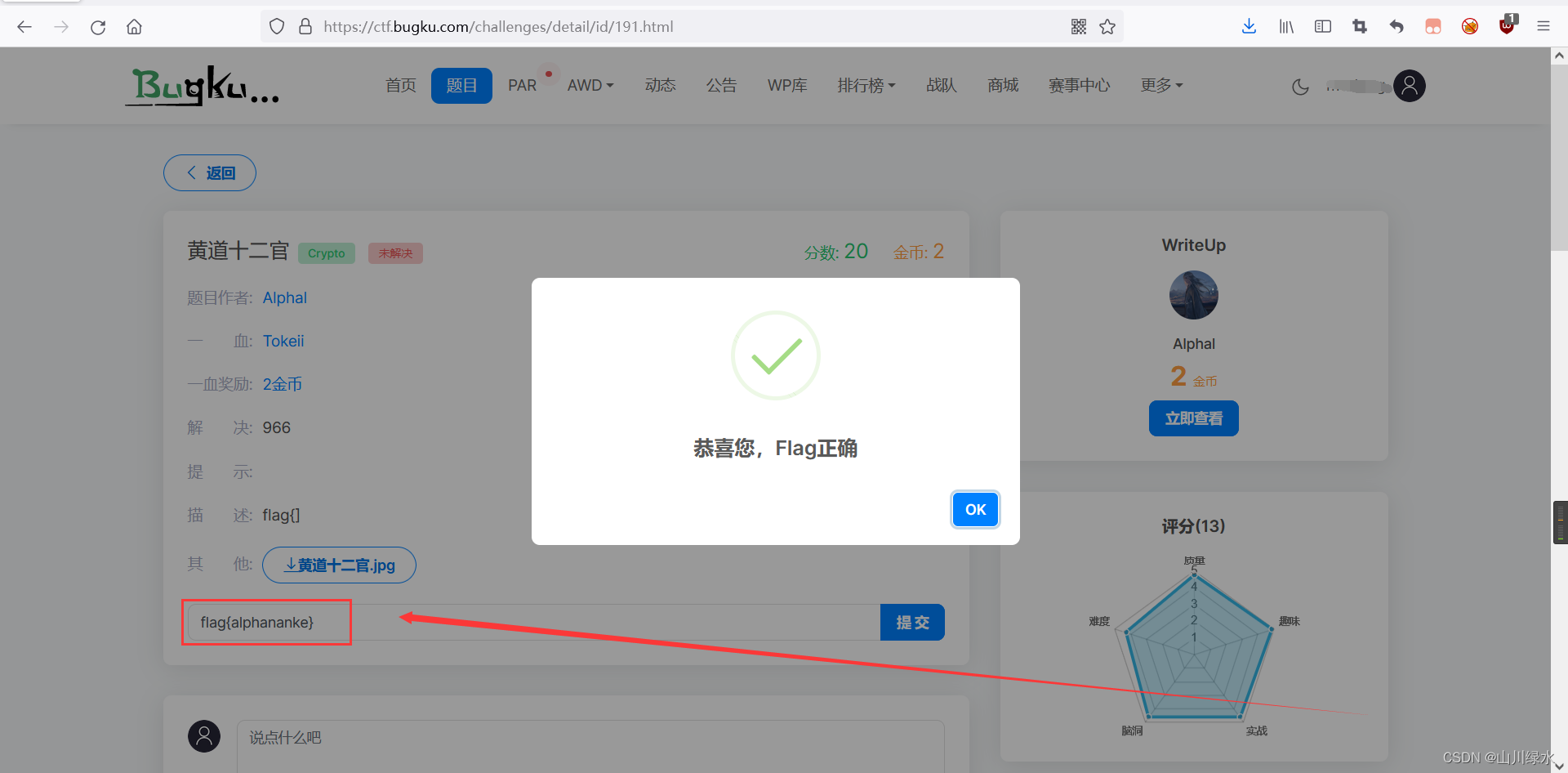Screen dimensions: 1568x773
Task: Click the Crypto category tag
Action: (x=327, y=253)
